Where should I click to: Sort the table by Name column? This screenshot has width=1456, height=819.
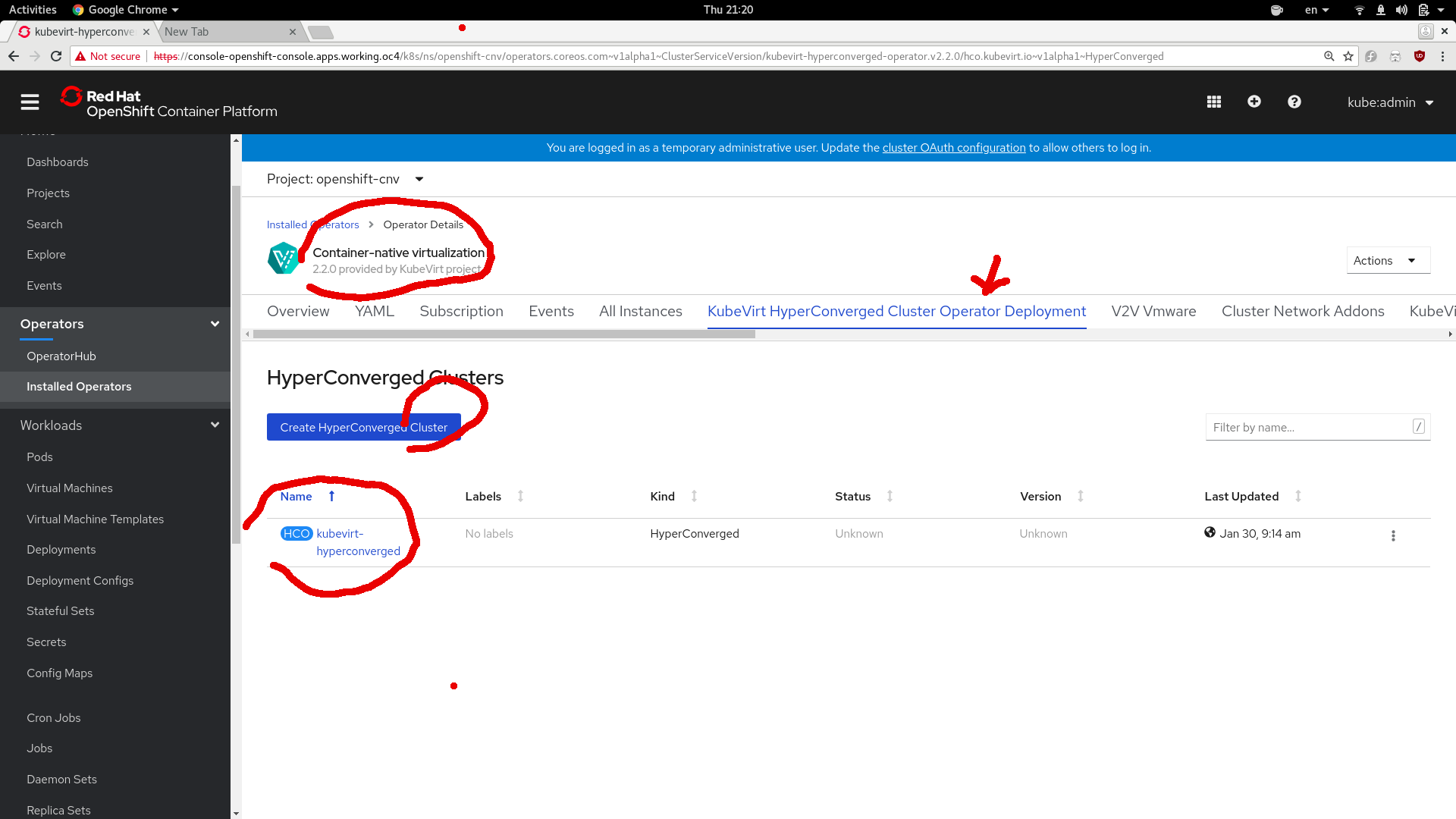click(296, 497)
